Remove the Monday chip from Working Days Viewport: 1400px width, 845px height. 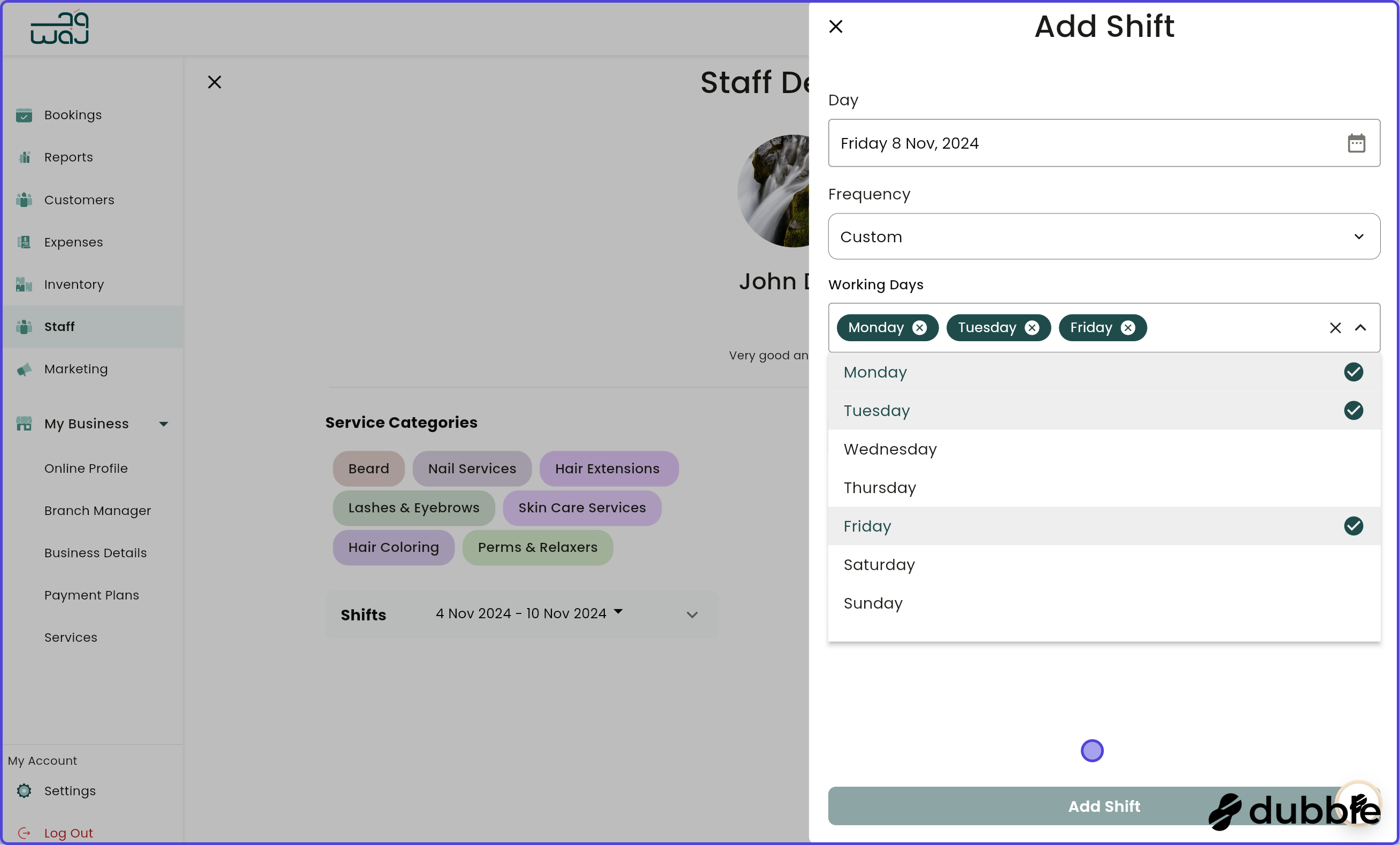(920, 327)
